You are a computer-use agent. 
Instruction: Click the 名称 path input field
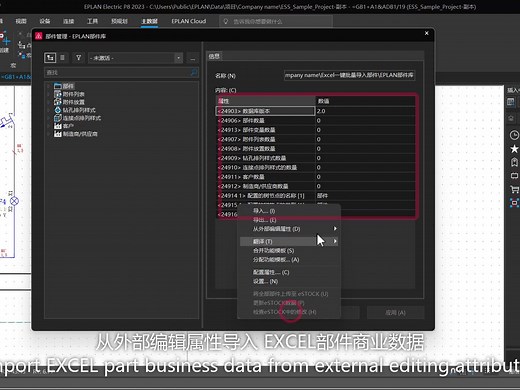(349, 75)
